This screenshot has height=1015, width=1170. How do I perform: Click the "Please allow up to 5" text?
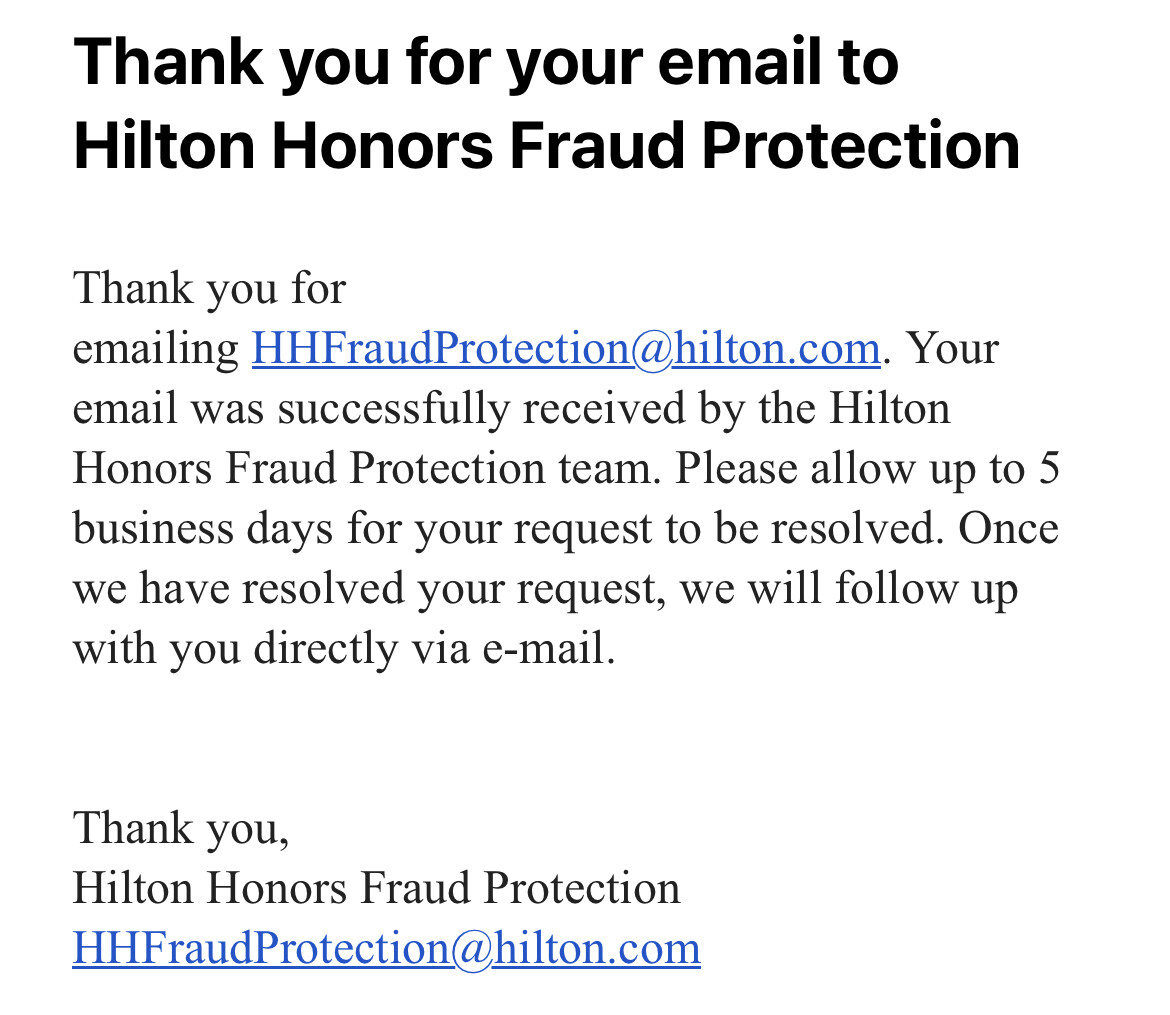coord(868,469)
